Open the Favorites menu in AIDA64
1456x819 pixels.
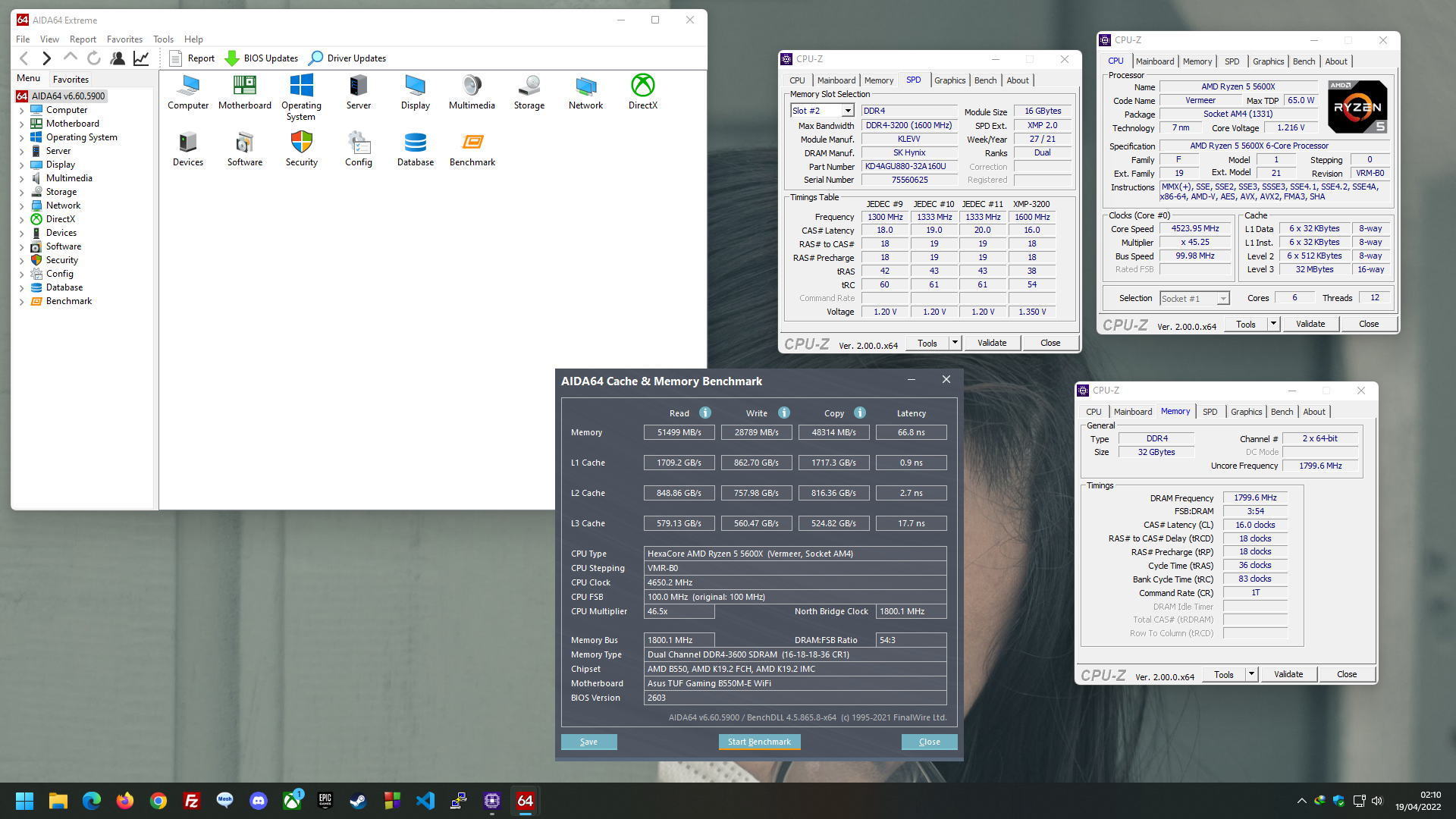124,39
